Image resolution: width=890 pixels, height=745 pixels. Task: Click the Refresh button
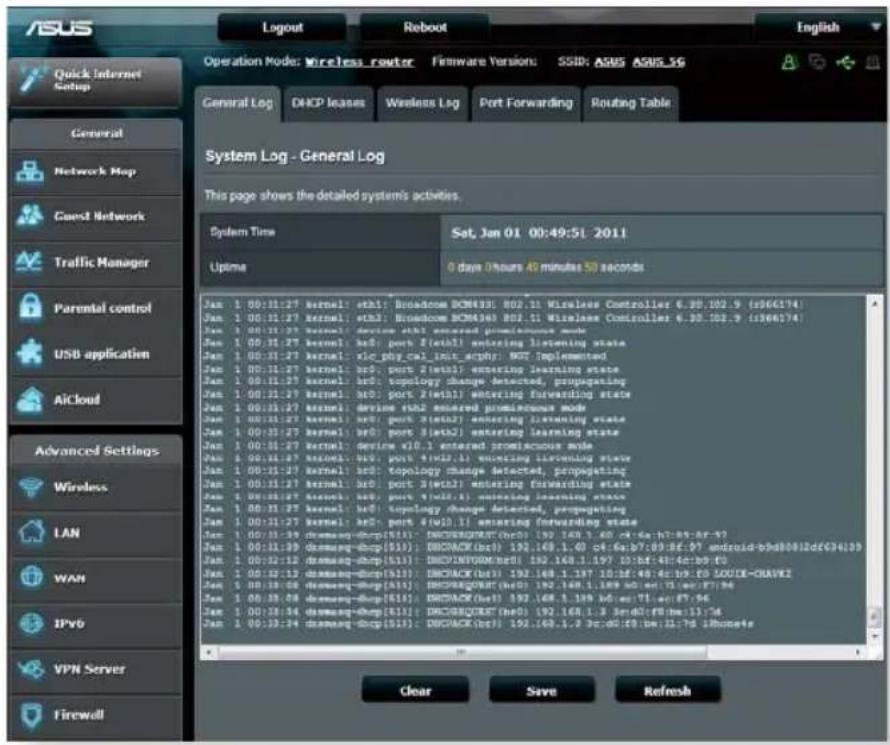click(x=668, y=691)
